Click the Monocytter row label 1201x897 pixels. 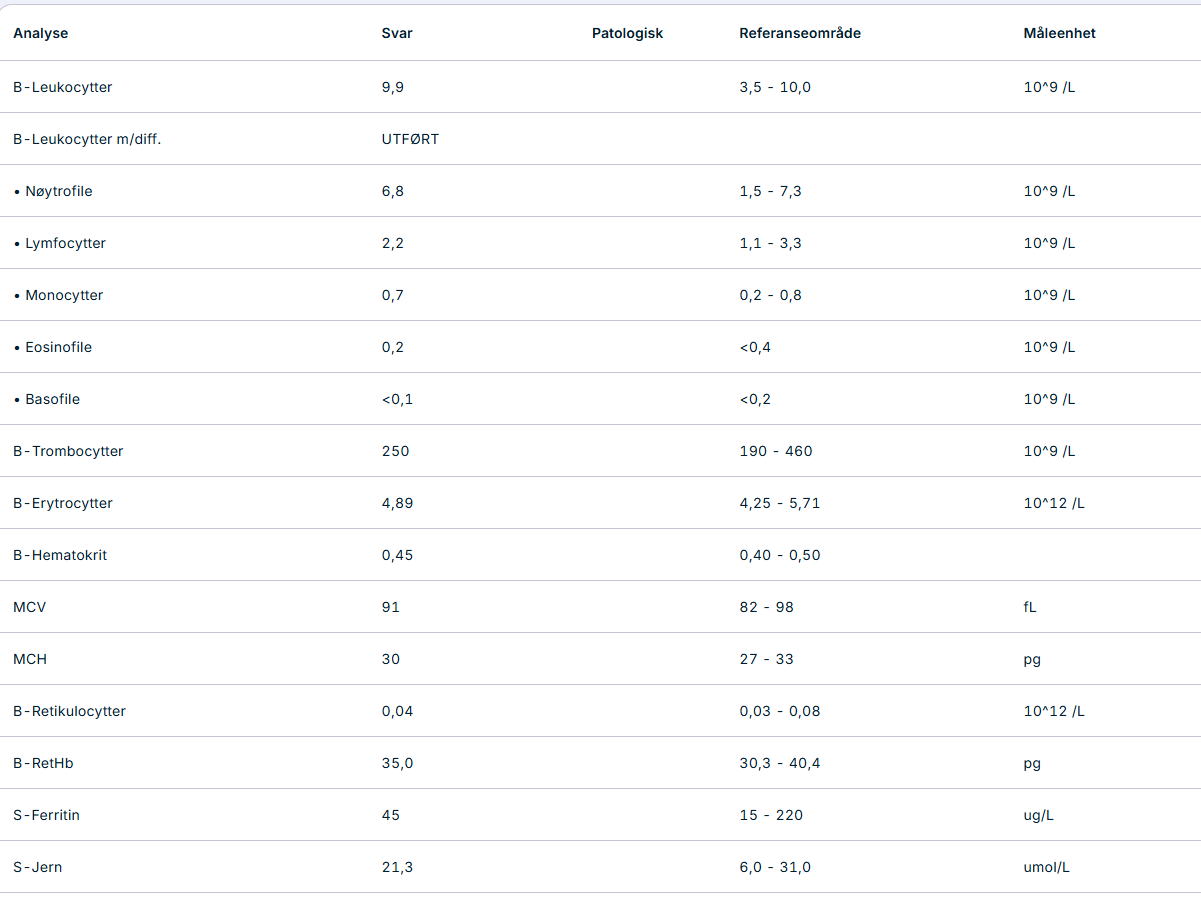pyautogui.click(x=64, y=295)
